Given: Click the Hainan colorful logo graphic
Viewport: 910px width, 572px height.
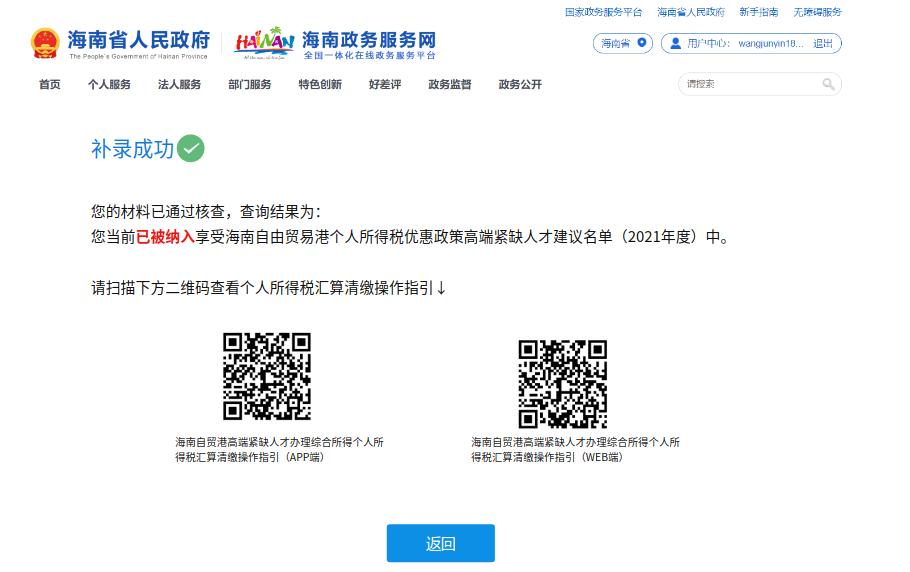Looking at the screenshot, I should click(265, 43).
